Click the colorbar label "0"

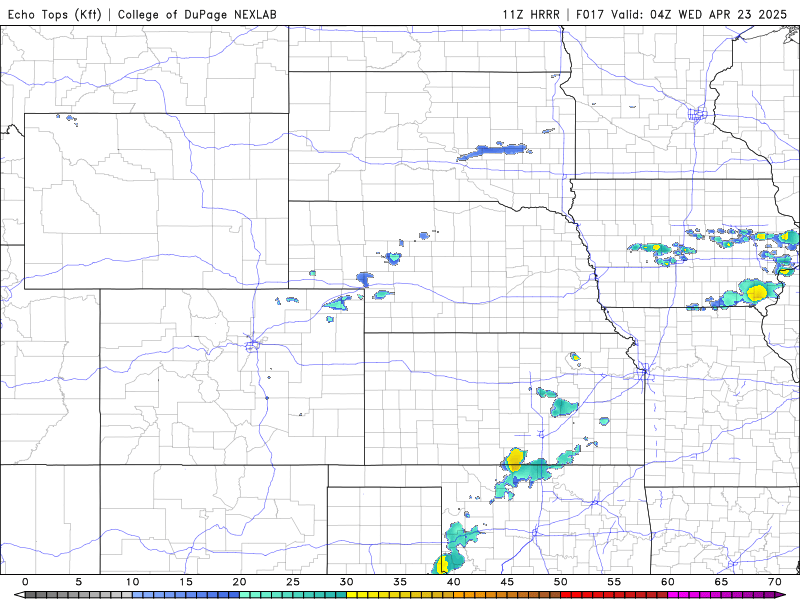26,582
